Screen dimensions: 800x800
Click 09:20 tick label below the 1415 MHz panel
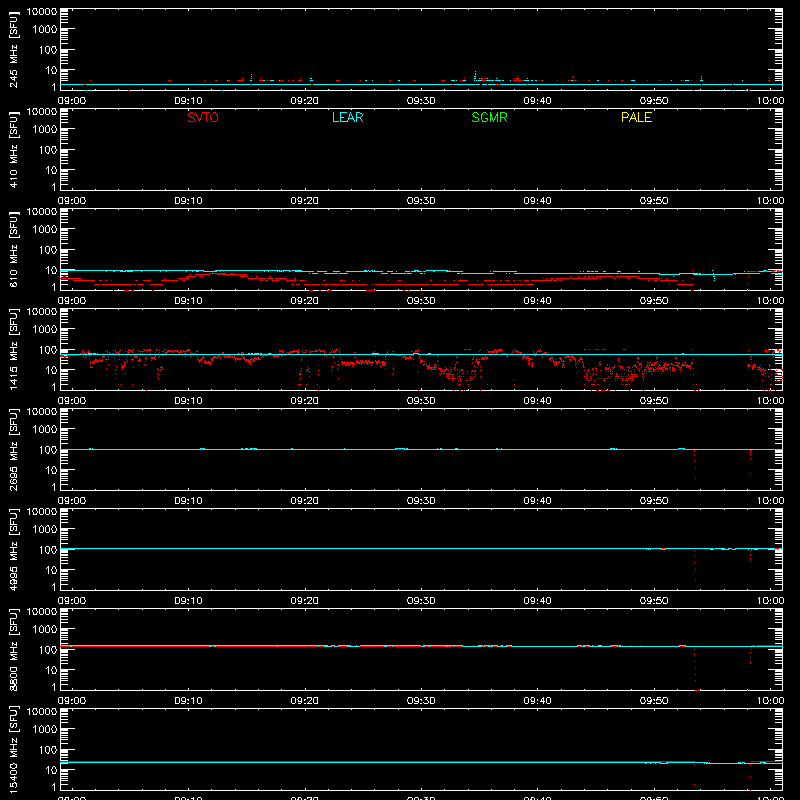coord(305,401)
